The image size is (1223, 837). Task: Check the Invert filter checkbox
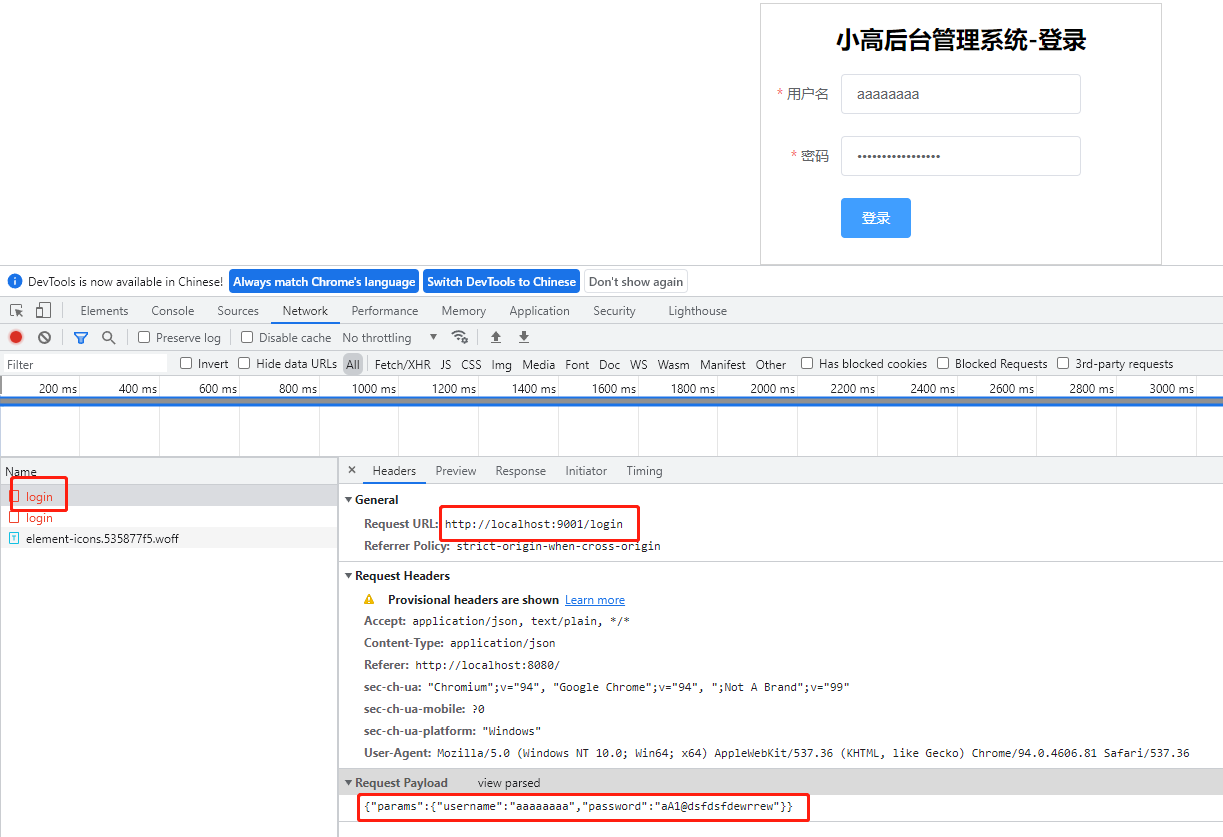click(186, 363)
